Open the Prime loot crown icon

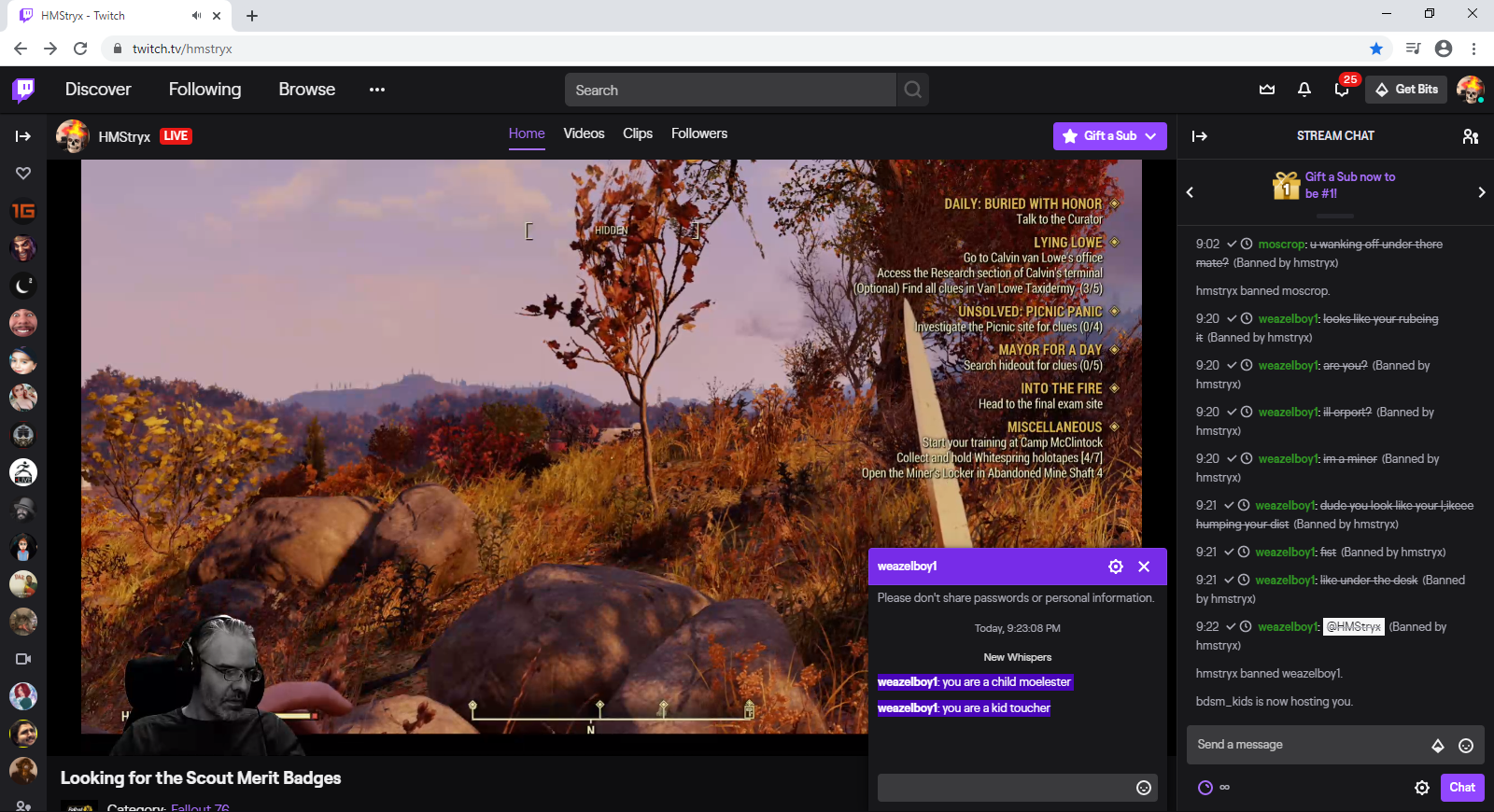pos(1267,90)
